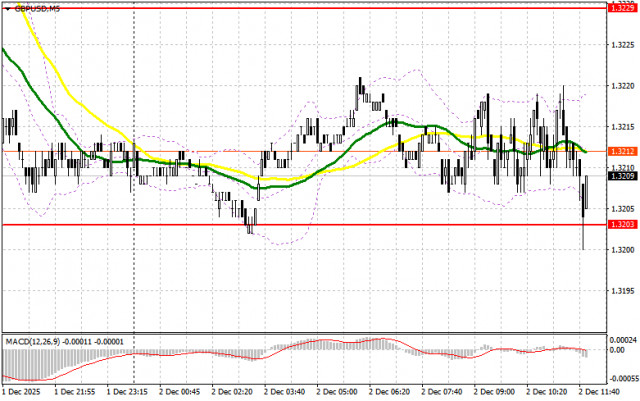Image resolution: width=640 pixels, height=401 pixels.
Task: Click the 1.3200 price scale value
Action: click(623, 250)
